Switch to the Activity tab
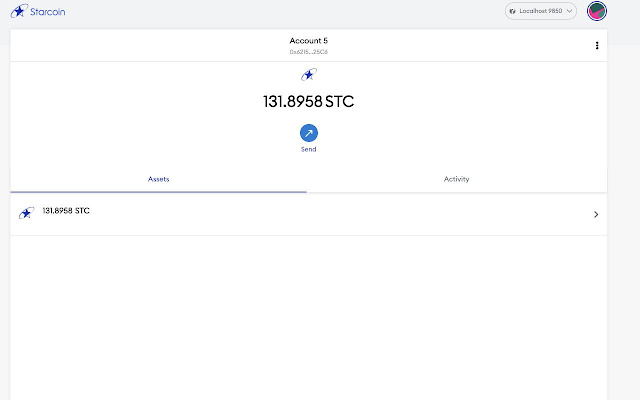This screenshot has height=400, width=640. [456, 179]
